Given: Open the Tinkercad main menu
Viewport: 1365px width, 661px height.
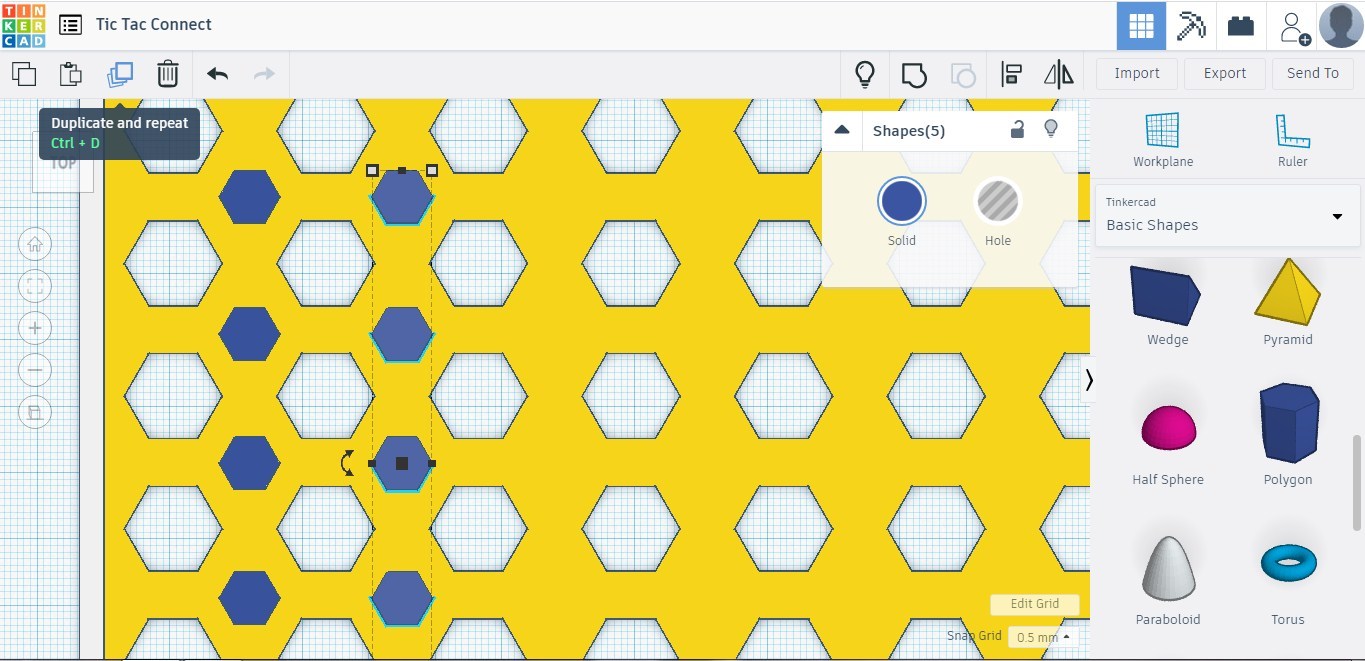Looking at the screenshot, I should tap(69, 24).
